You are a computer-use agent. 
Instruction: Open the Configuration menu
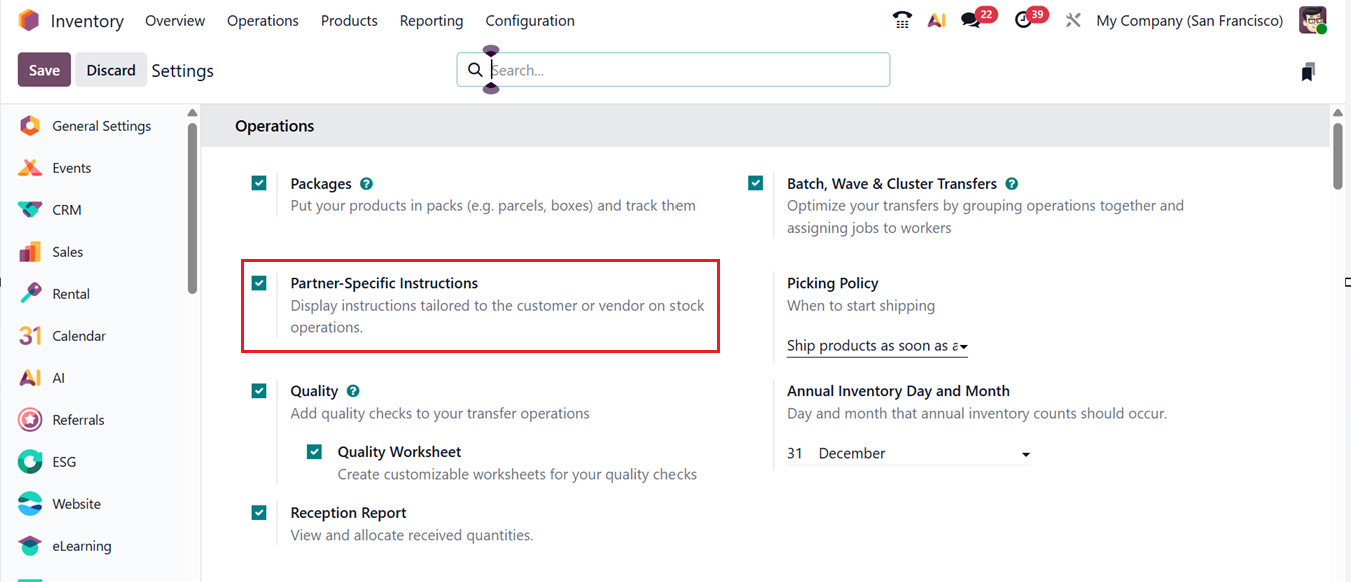(530, 20)
